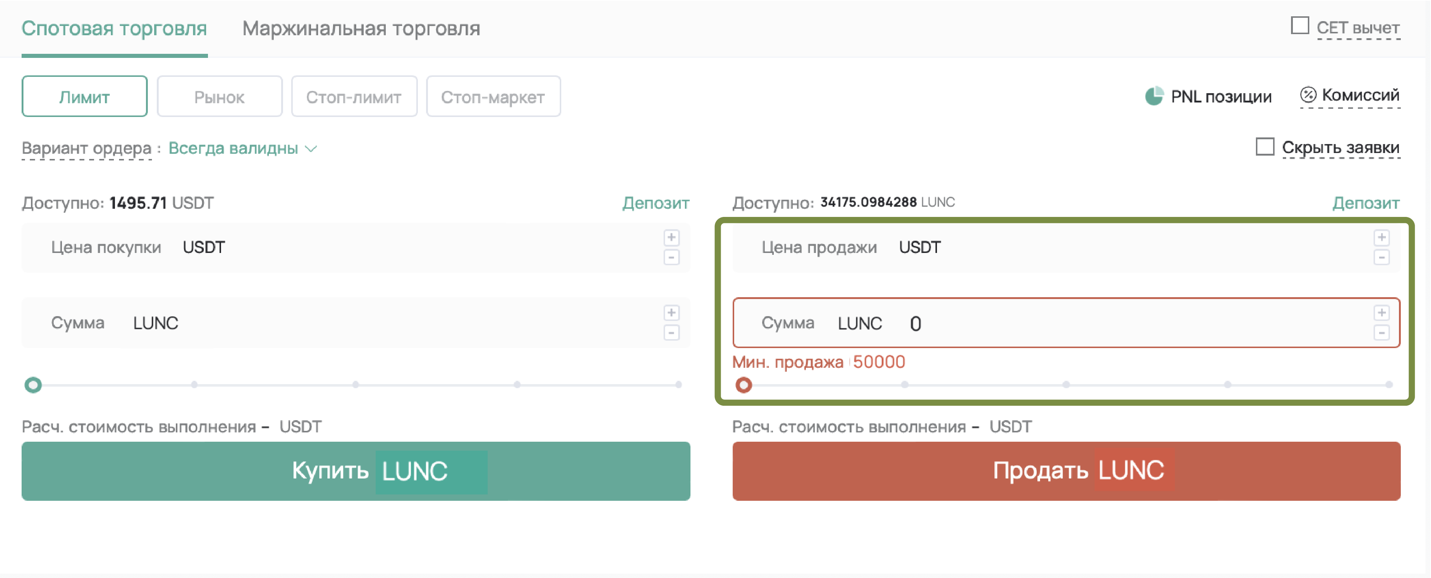
Task: Increase Цена покупки with plus stepper
Action: [672, 237]
